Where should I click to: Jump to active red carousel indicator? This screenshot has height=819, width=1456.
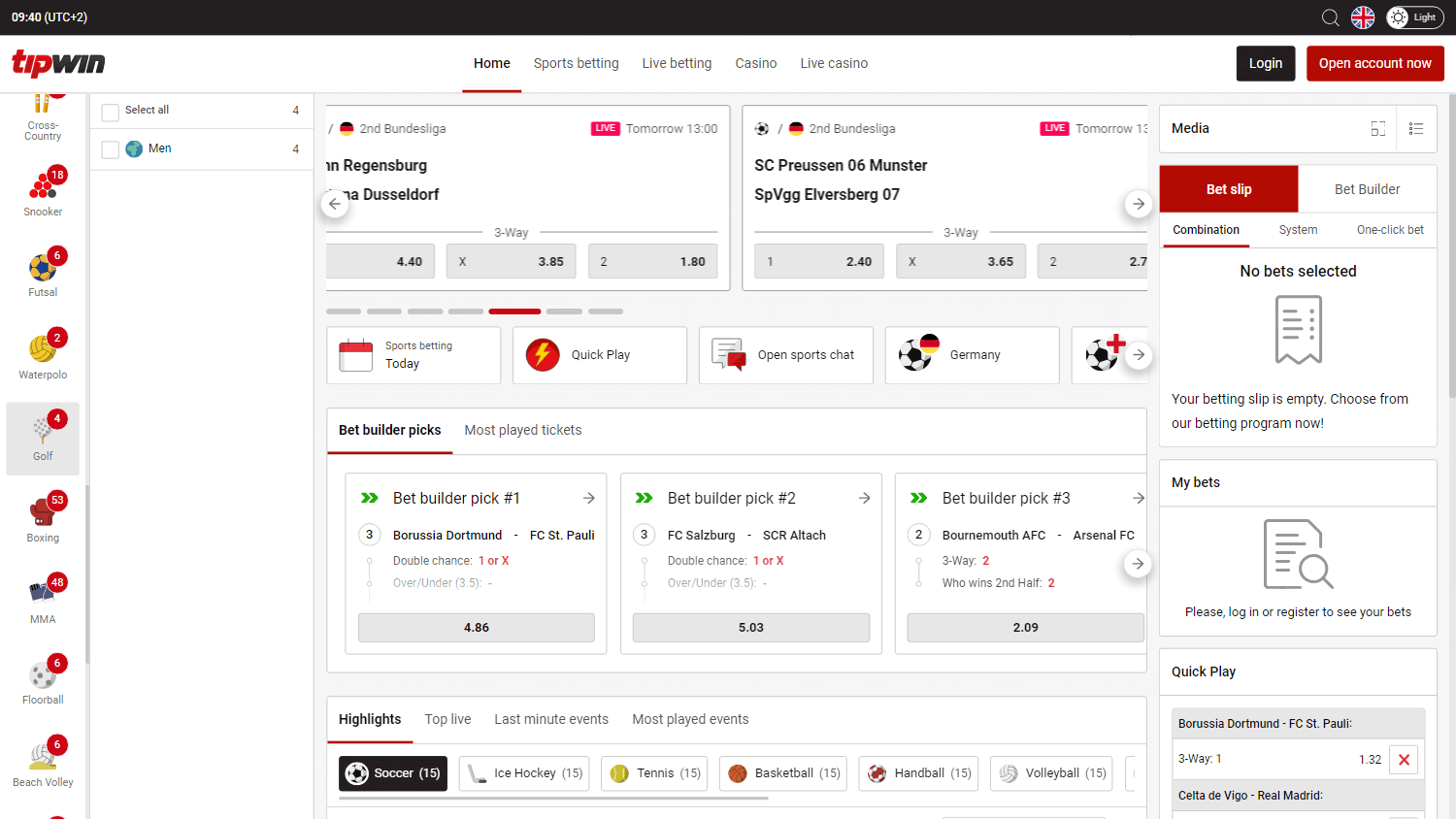tap(514, 311)
